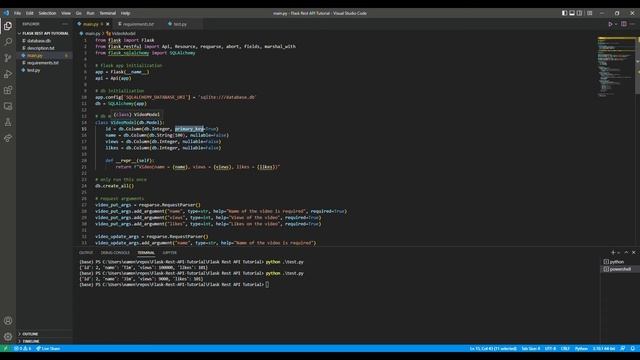Viewport: 640px width, 360px height.
Task: Select the Terminal panel tab
Action: (x=146, y=253)
